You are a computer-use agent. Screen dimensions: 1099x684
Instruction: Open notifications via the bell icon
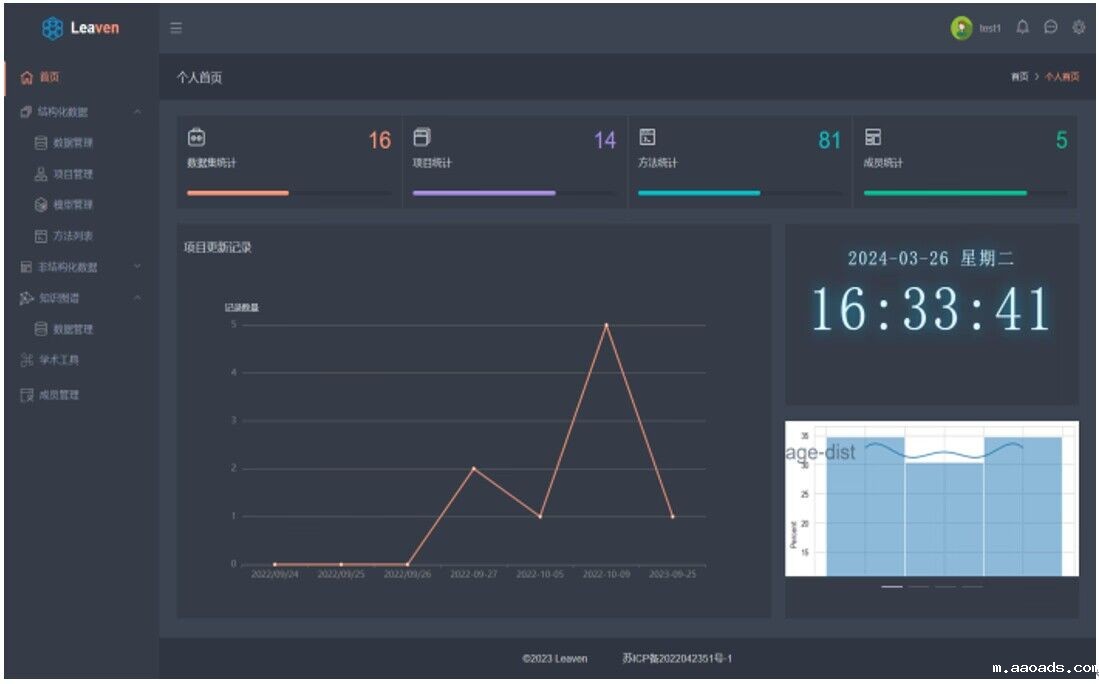tap(1022, 28)
